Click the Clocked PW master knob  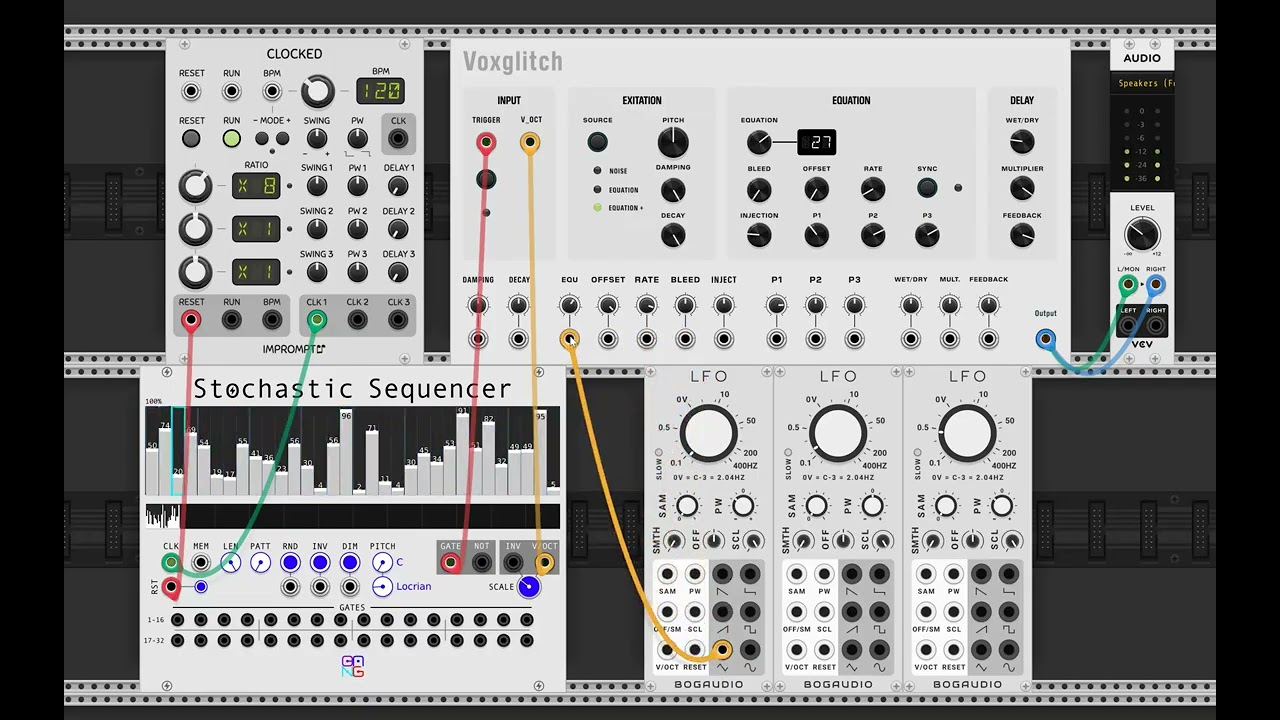pyautogui.click(x=357, y=139)
